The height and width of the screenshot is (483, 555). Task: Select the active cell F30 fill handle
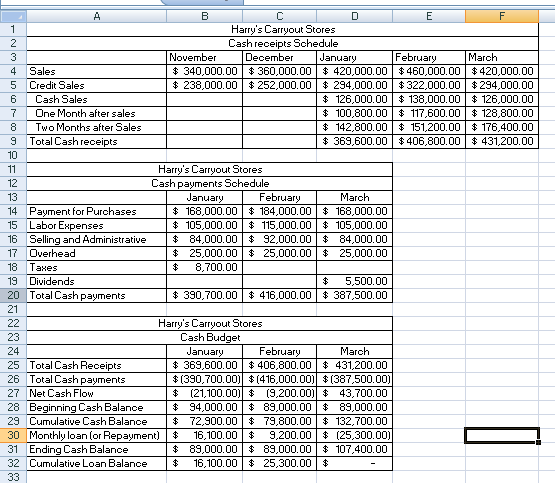pos(538,442)
